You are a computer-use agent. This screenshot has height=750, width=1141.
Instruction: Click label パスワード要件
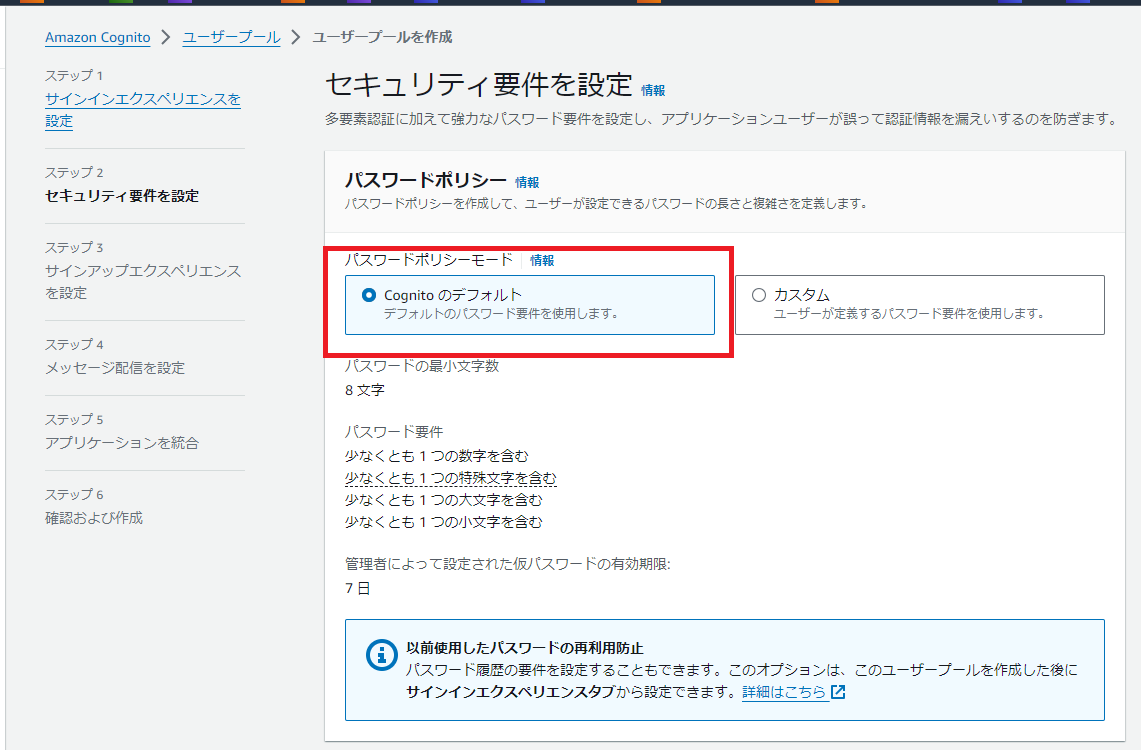[x=394, y=432]
